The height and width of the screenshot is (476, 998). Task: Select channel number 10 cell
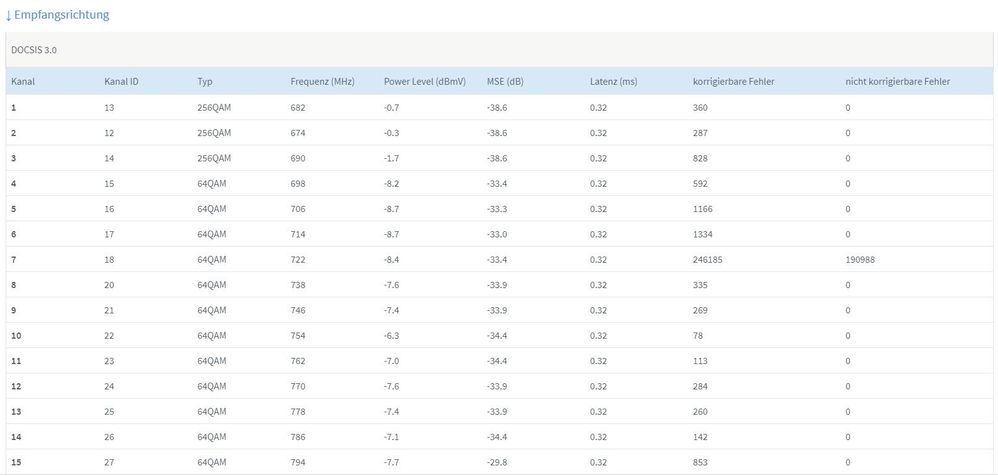click(17, 336)
